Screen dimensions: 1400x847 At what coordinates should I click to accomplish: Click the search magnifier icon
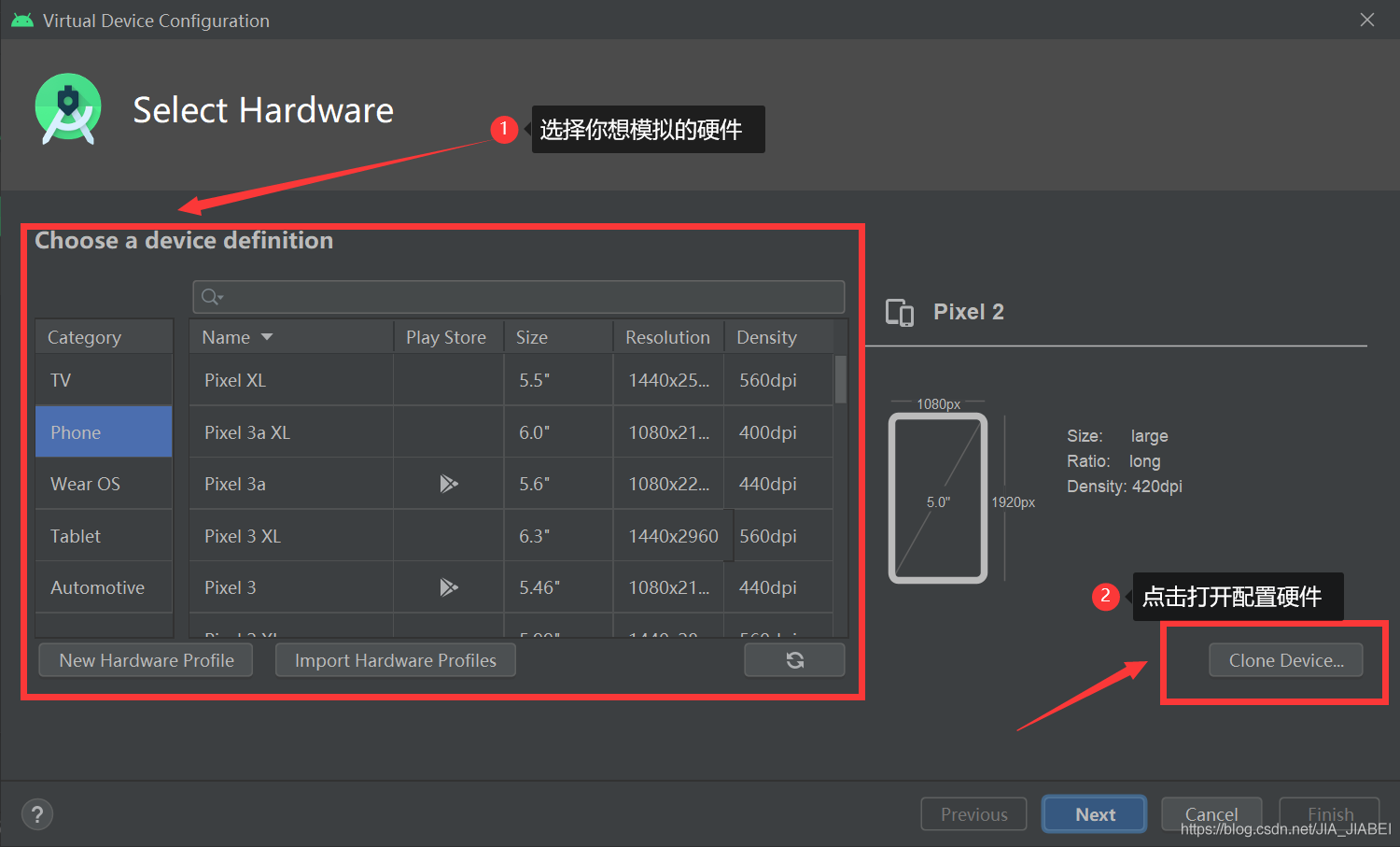point(211,297)
